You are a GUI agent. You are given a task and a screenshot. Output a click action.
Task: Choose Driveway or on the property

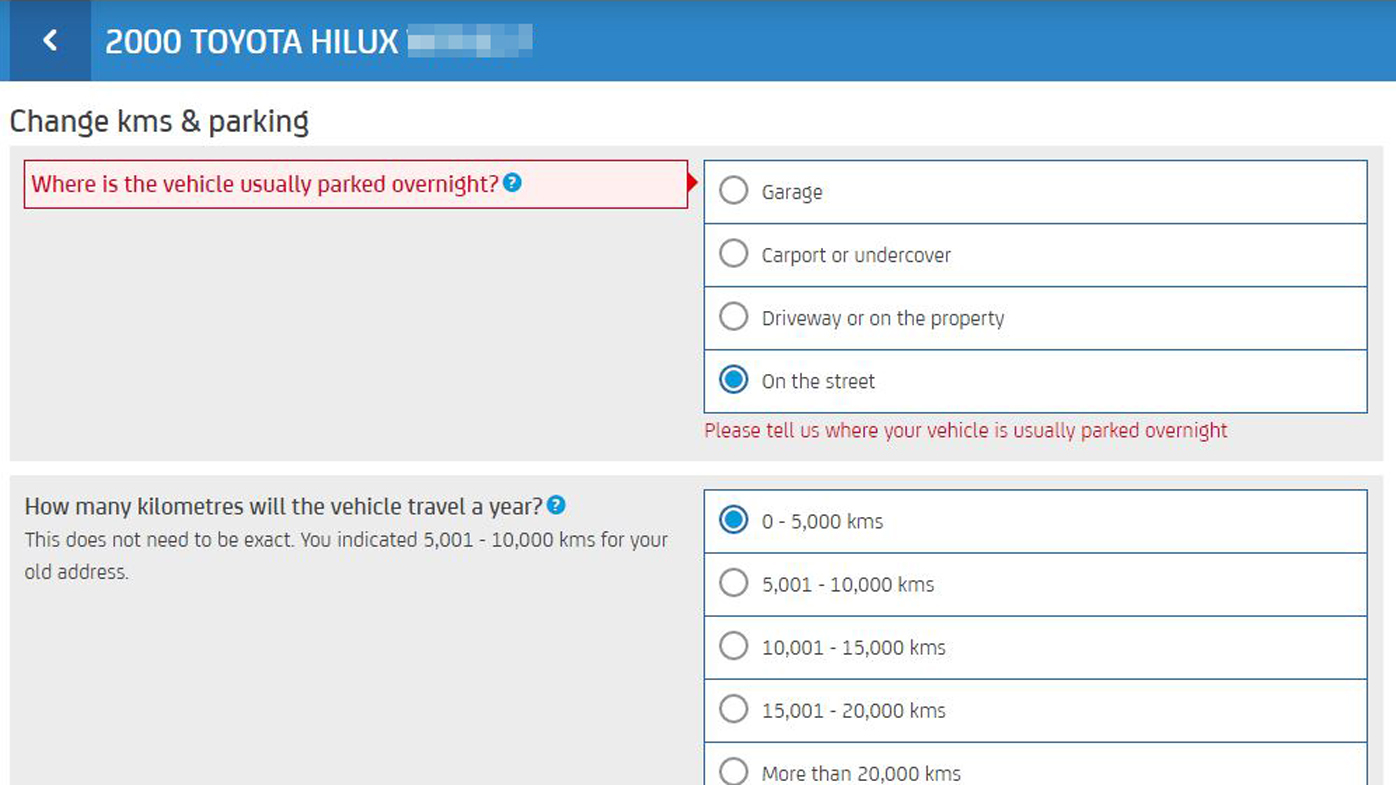point(1035,318)
